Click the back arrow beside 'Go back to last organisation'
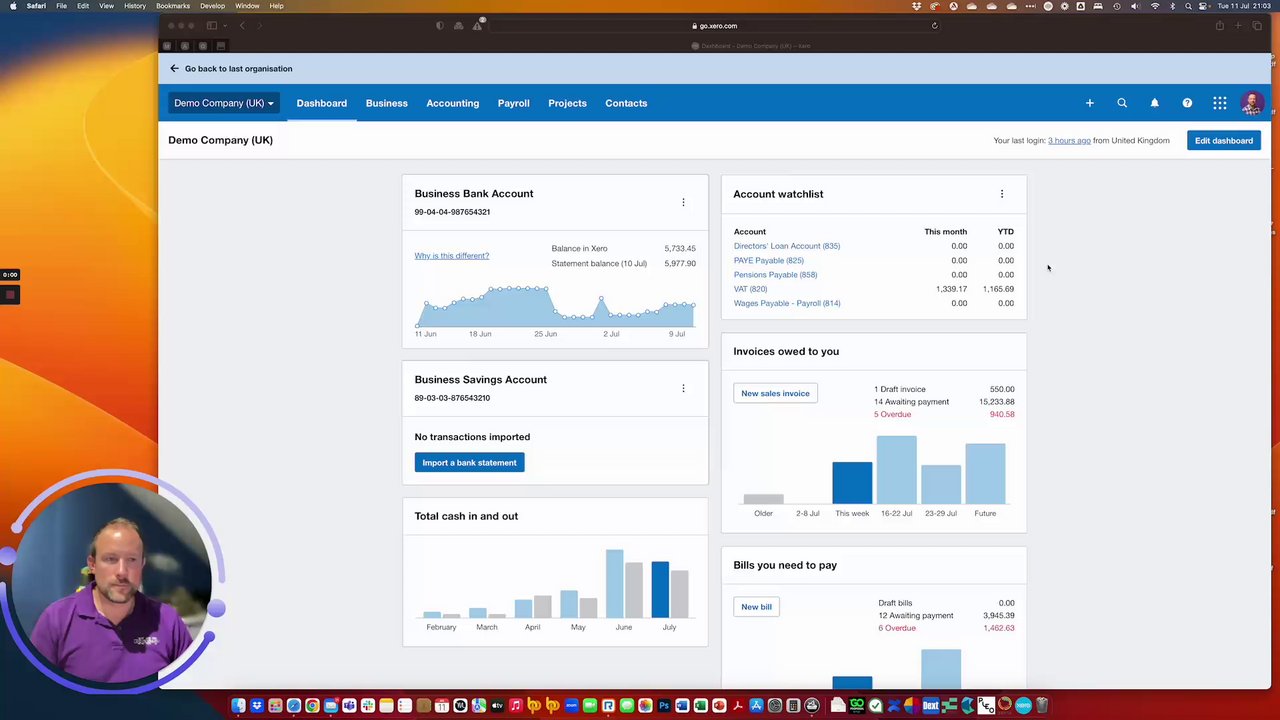This screenshot has width=1280, height=720. 174,69
